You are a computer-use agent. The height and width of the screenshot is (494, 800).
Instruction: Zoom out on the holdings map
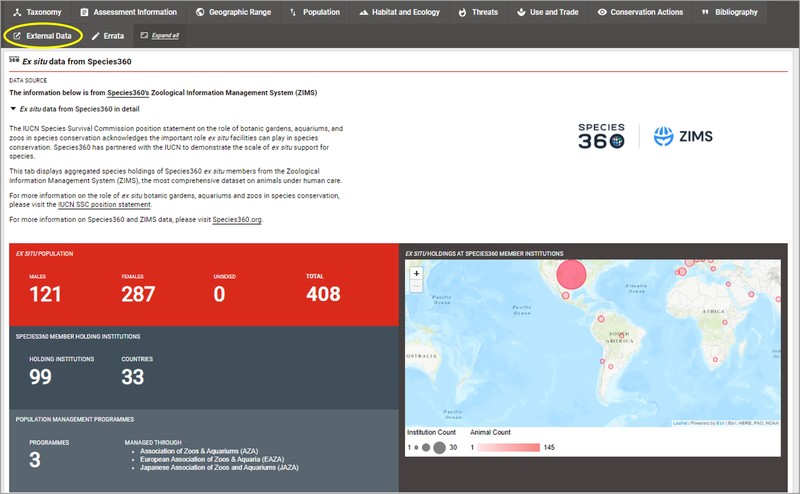[416, 286]
